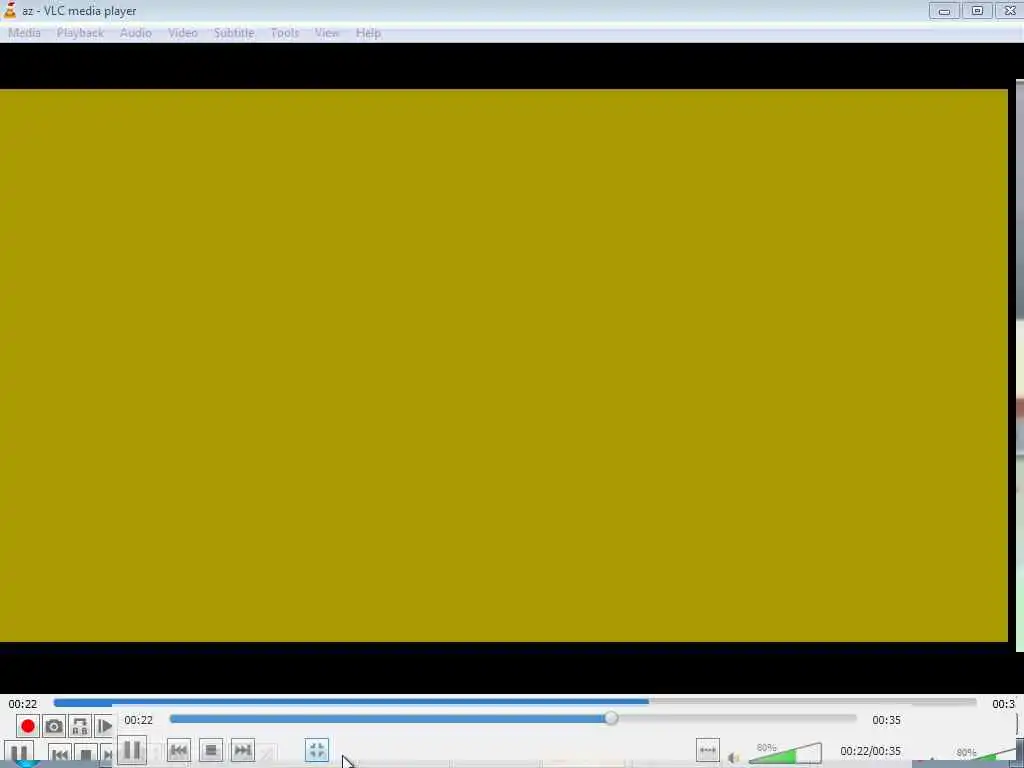The height and width of the screenshot is (768, 1024).
Task: Exit fullscreen using the blue shrink icon
Action: 317,750
